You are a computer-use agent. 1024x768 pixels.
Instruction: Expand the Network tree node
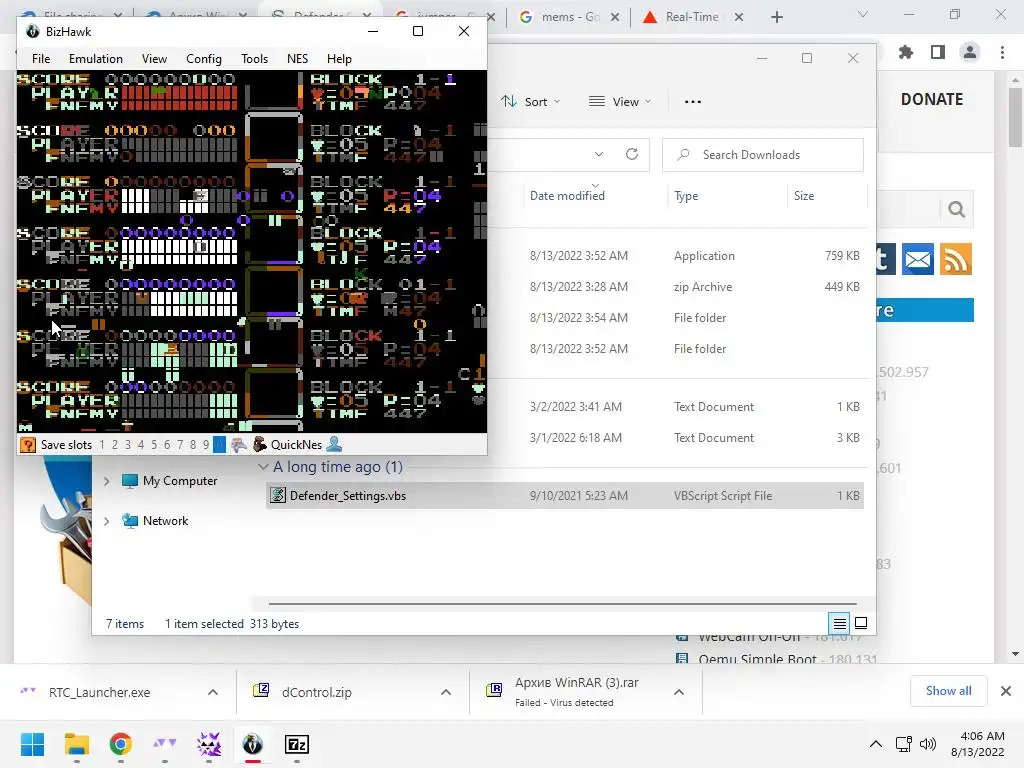[106, 521]
